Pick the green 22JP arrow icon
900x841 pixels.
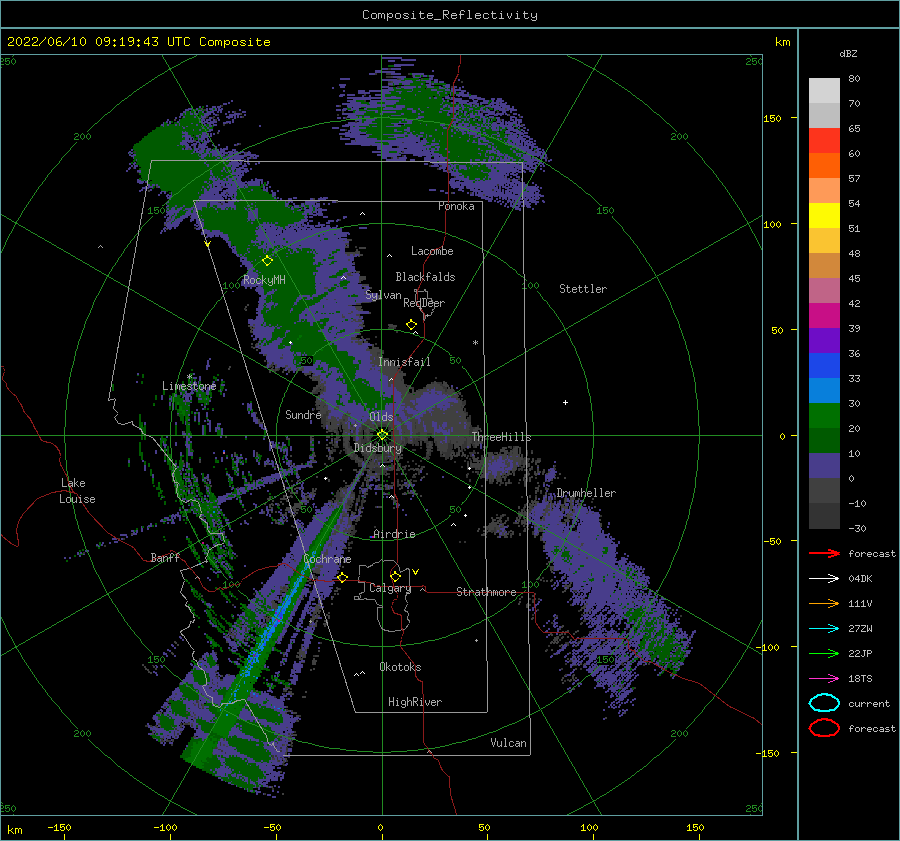[x=824, y=653]
